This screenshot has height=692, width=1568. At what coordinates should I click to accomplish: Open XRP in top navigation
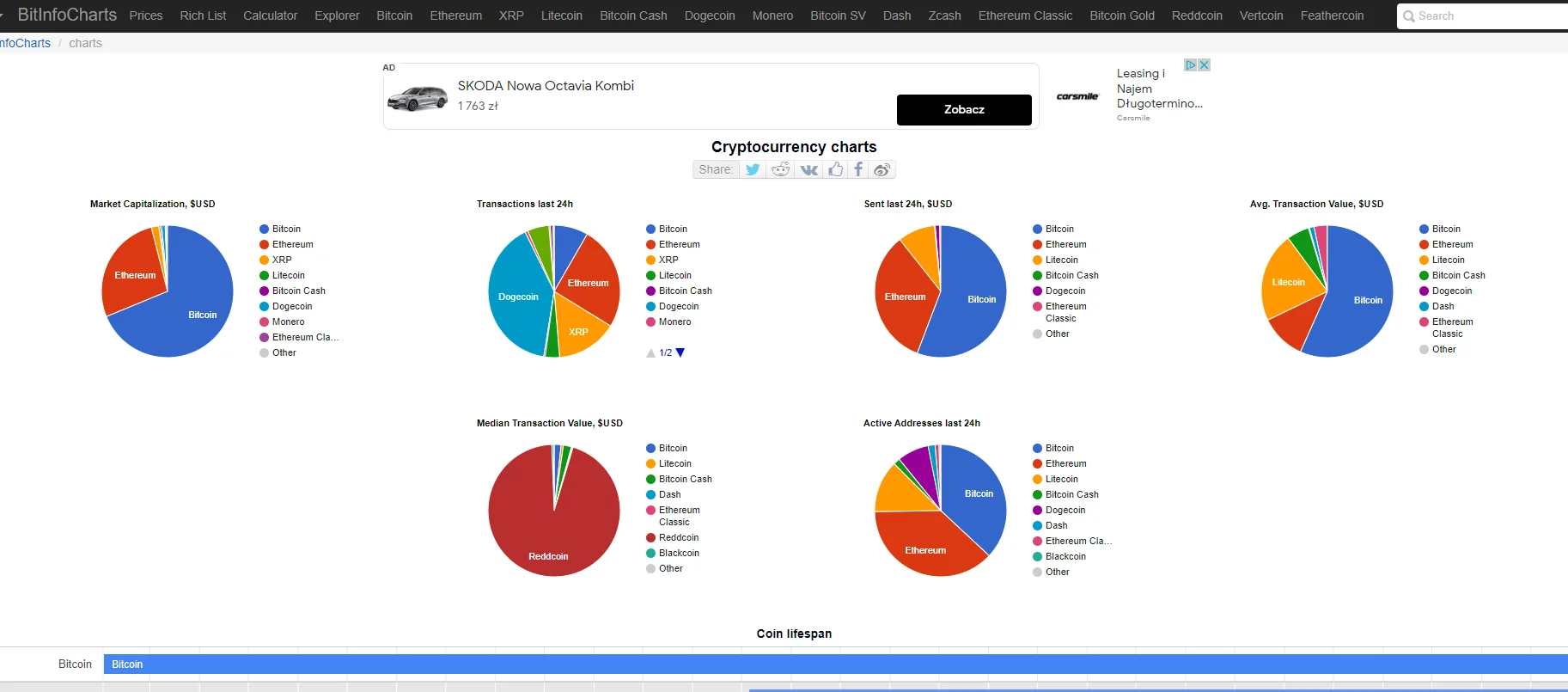(x=511, y=15)
